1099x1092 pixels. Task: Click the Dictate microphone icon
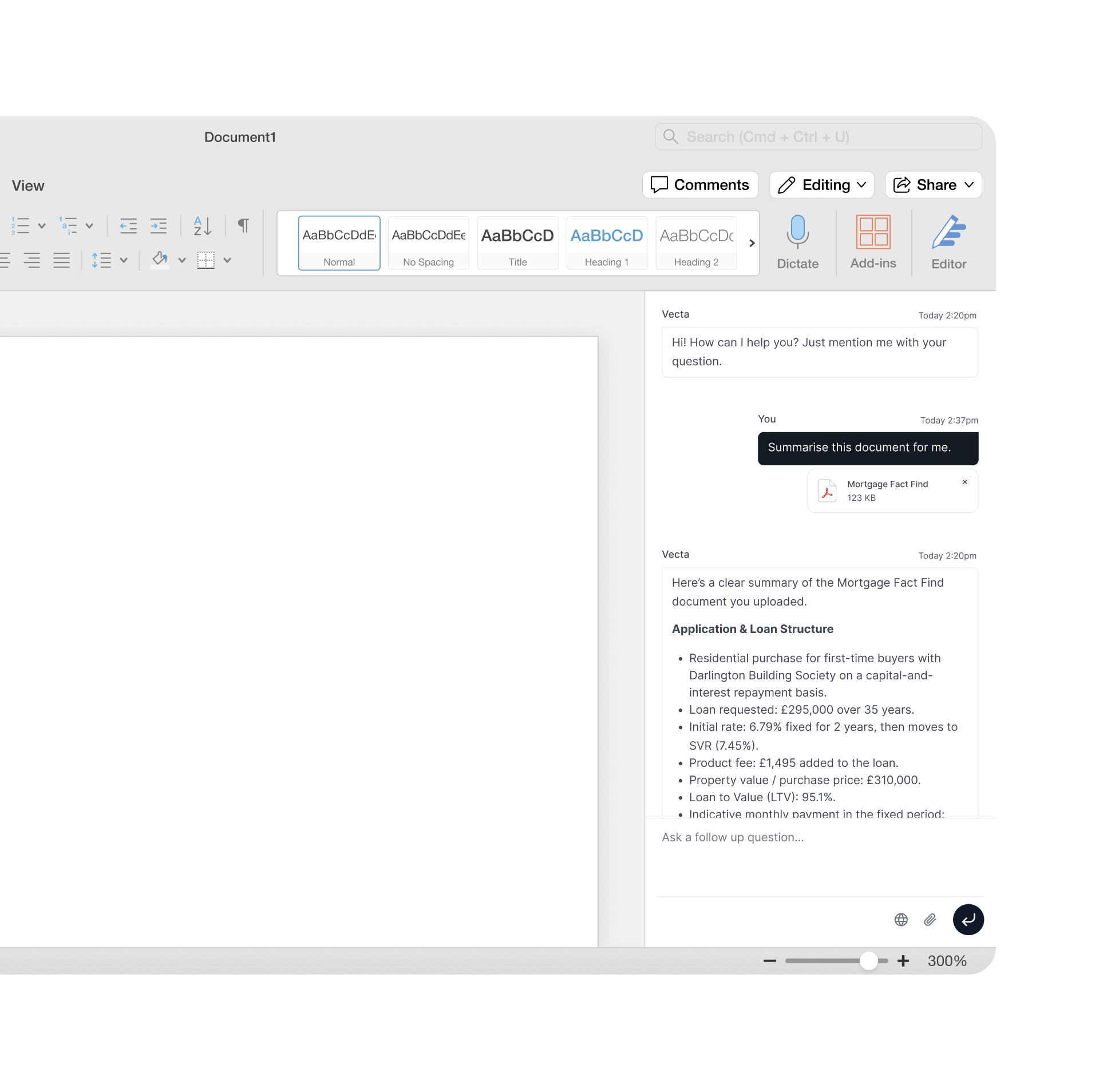797,232
